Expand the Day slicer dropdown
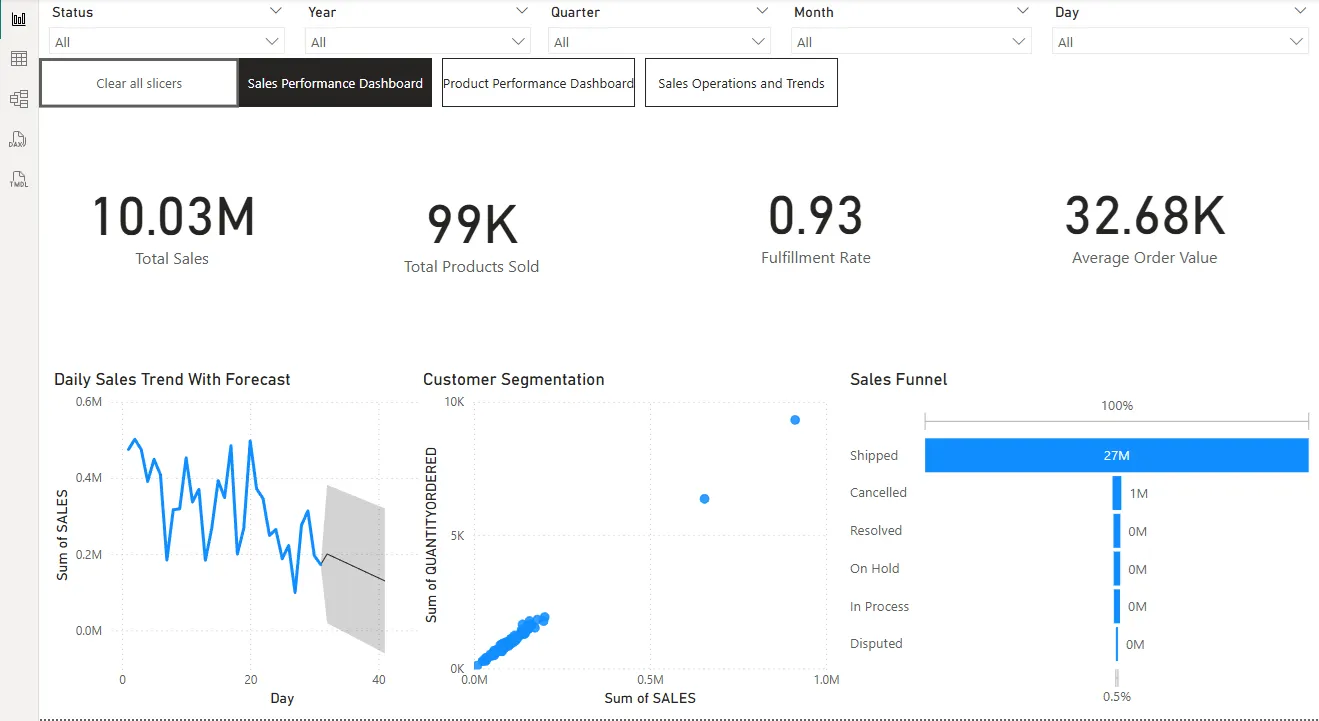The width and height of the screenshot is (1319, 721). pos(1295,41)
